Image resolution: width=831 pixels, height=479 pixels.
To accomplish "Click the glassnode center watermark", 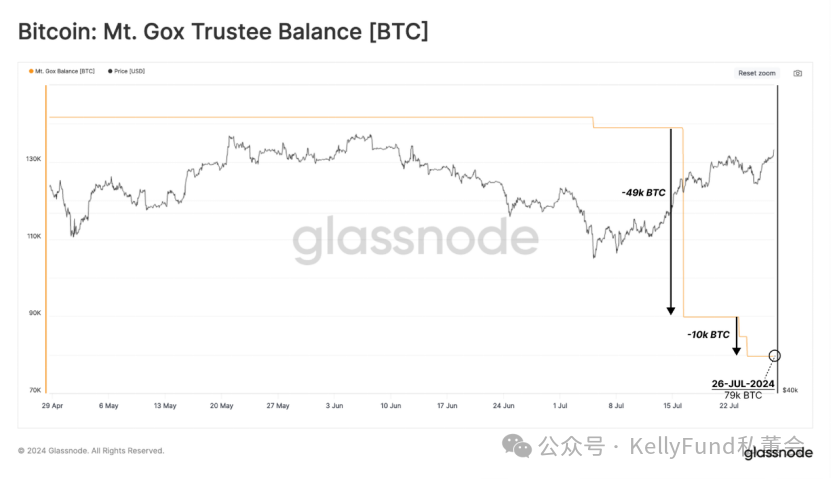I will 415,240.
